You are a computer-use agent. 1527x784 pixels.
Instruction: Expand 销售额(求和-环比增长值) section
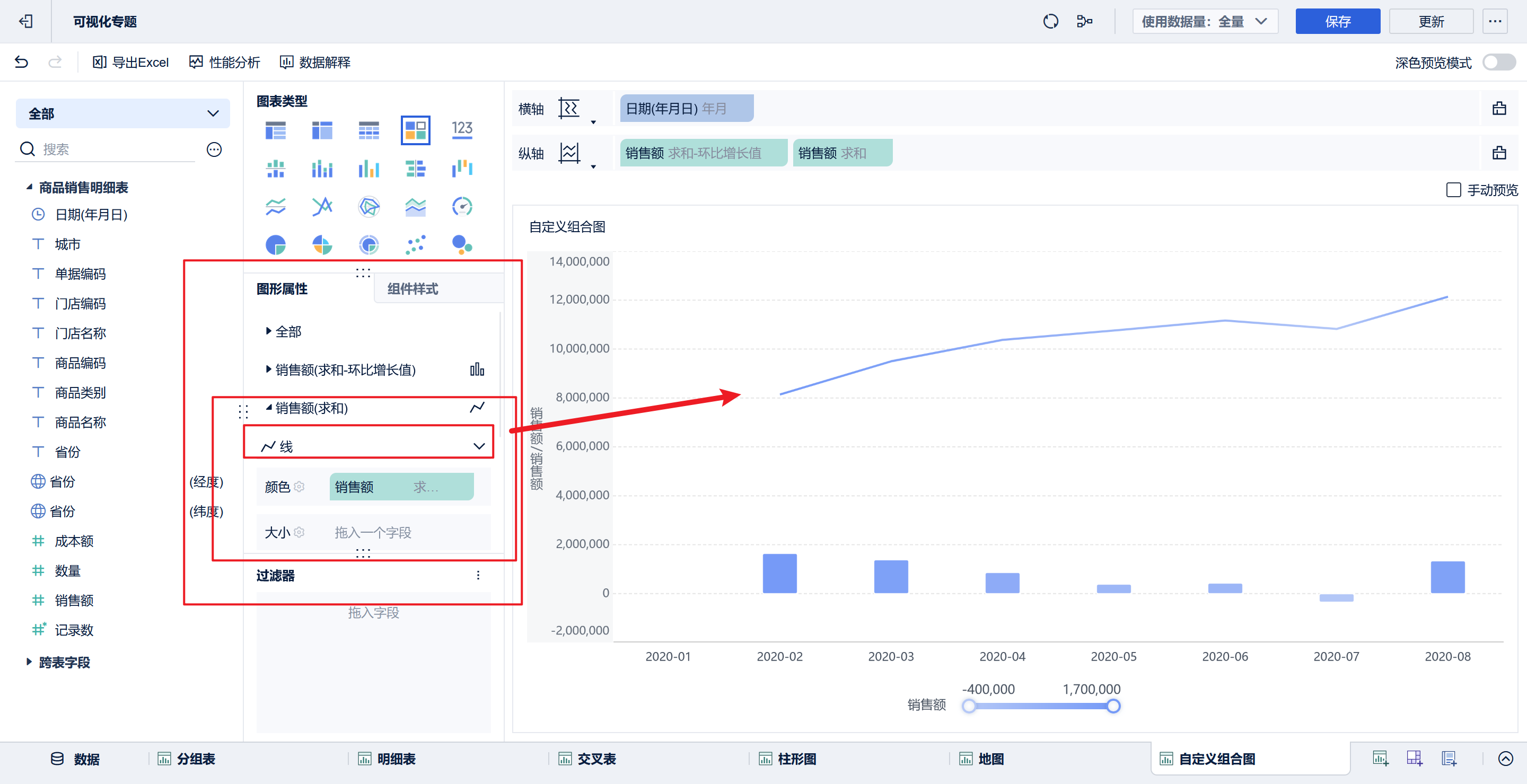click(x=268, y=370)
